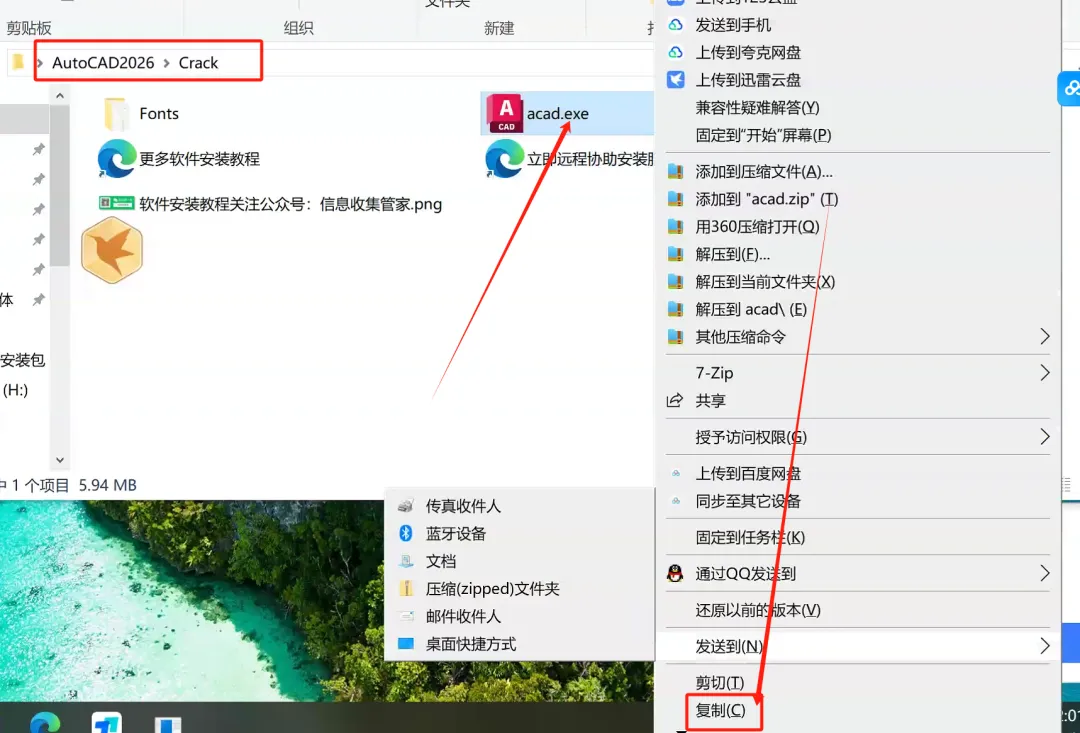The height and width of the screenshot is (733, 1080).
Task: Click the 压缩(zipped)文件夹 zip icon
Action: pos(406,588)
